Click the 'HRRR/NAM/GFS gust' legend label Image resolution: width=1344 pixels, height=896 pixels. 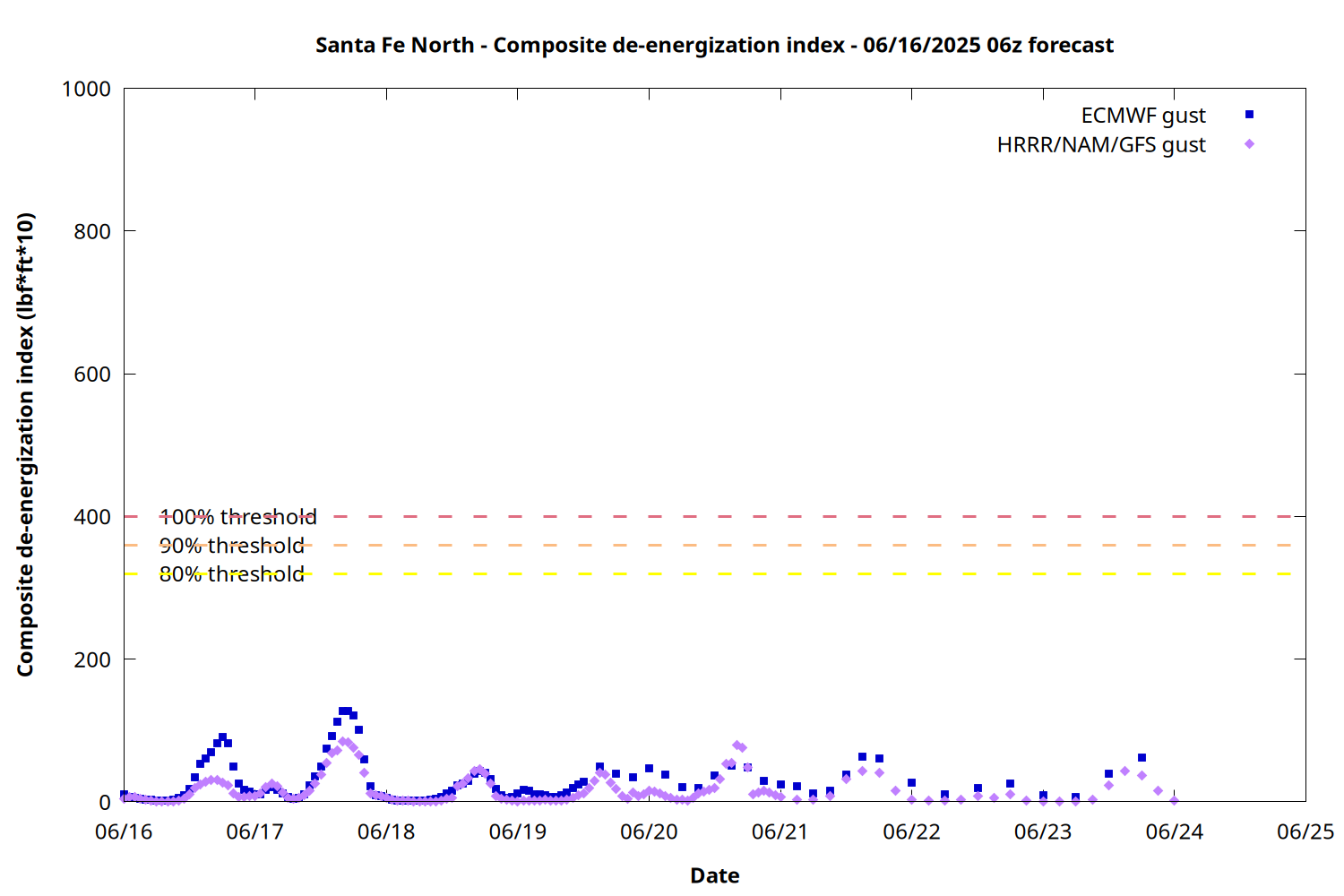1101,144
